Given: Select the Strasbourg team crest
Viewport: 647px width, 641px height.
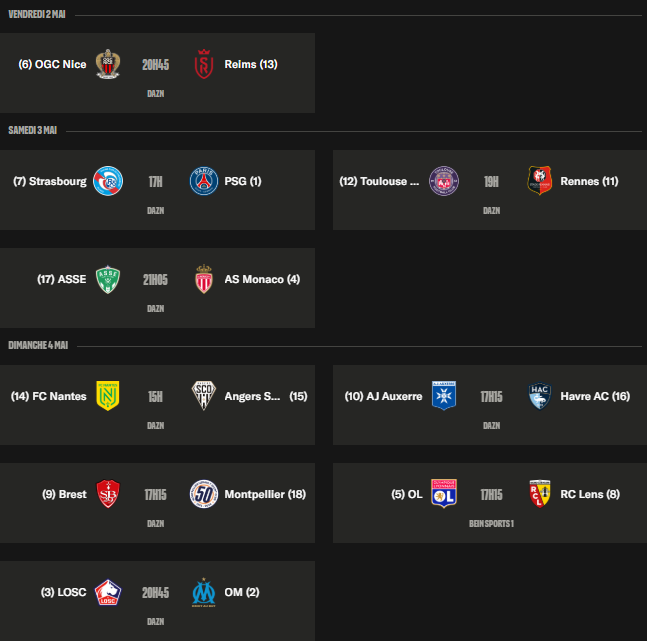Looking at the screenshot, I should tap(107, 181).
